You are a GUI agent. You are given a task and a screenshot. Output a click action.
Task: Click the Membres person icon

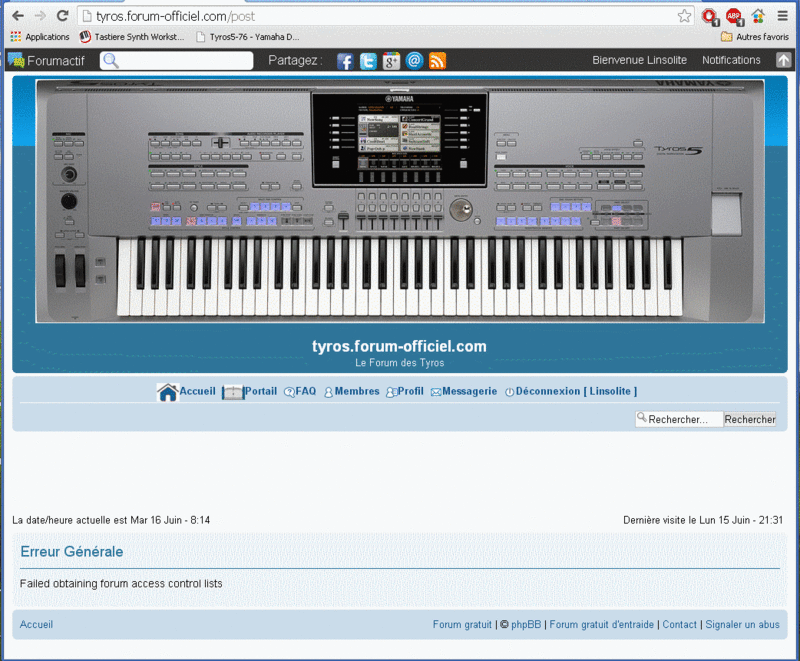(329, 392)
